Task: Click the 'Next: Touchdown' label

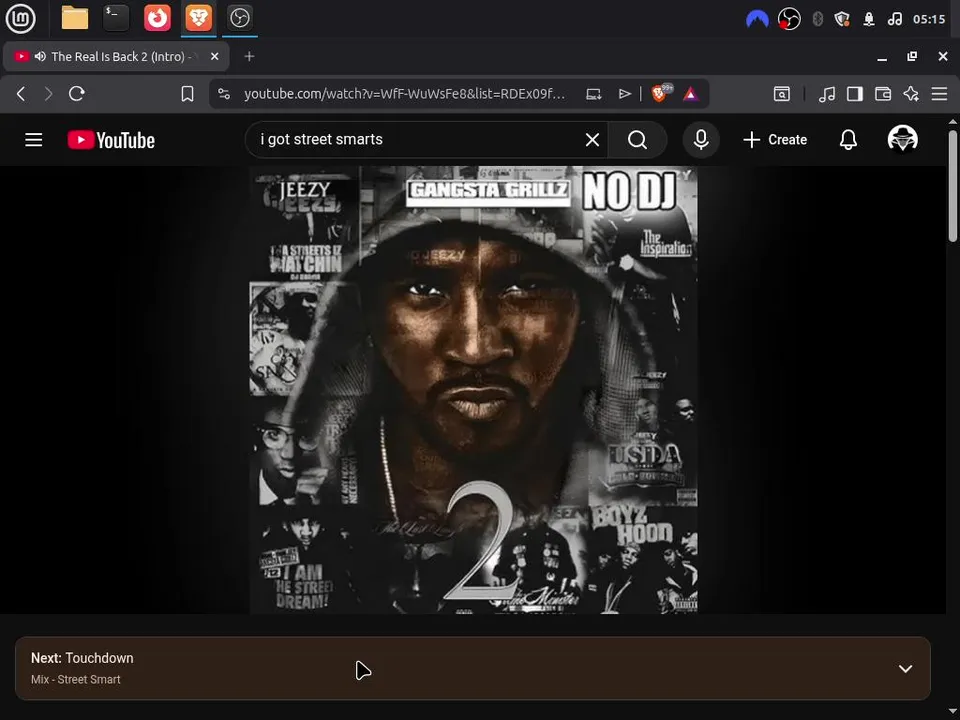Action: 82,658
